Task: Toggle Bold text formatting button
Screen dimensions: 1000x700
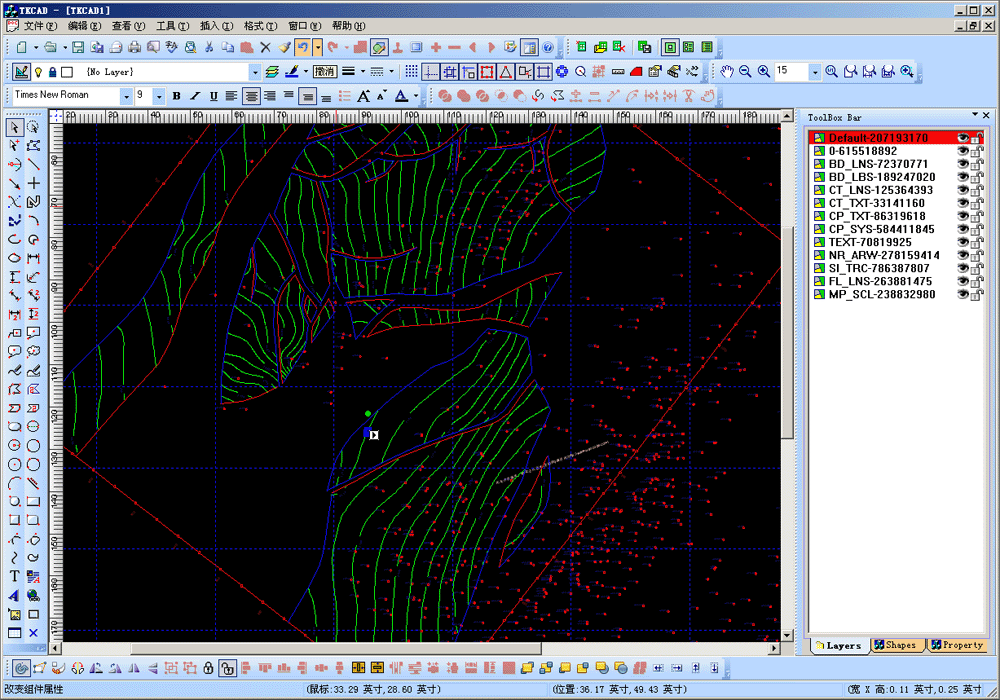Action: click(x=177, y=96)
